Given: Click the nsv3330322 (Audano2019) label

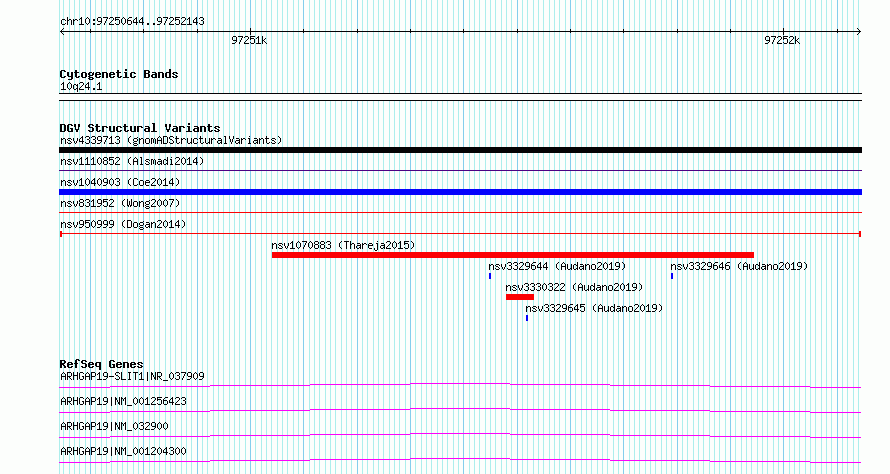Looking at the screenshot, I should pyautogui.click(x=574, y=287).
